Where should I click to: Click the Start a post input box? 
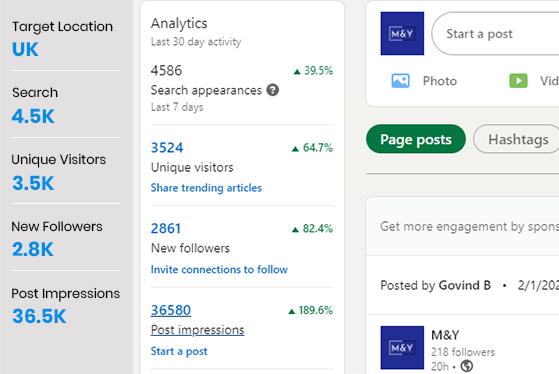pyautogui.click(x=495, y=34)
